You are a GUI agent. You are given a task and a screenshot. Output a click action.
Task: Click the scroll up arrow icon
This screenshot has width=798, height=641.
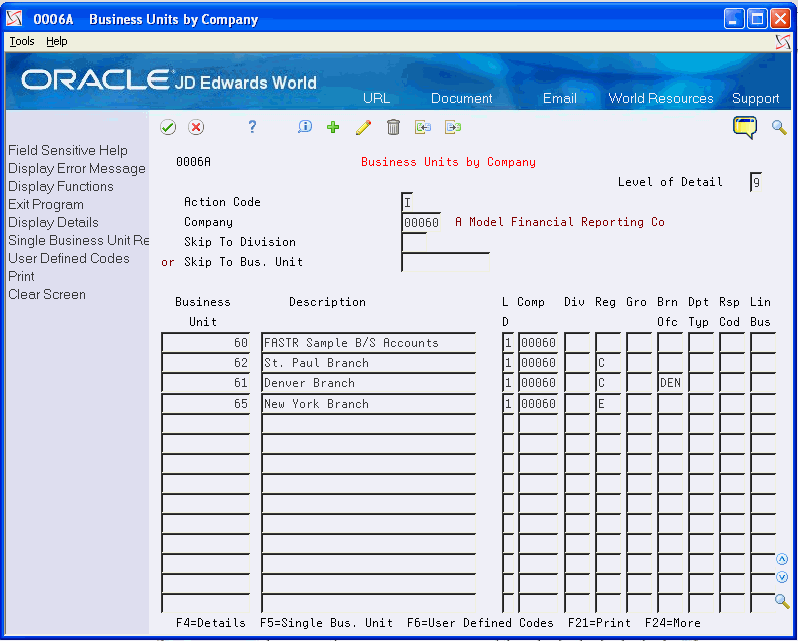782,560
